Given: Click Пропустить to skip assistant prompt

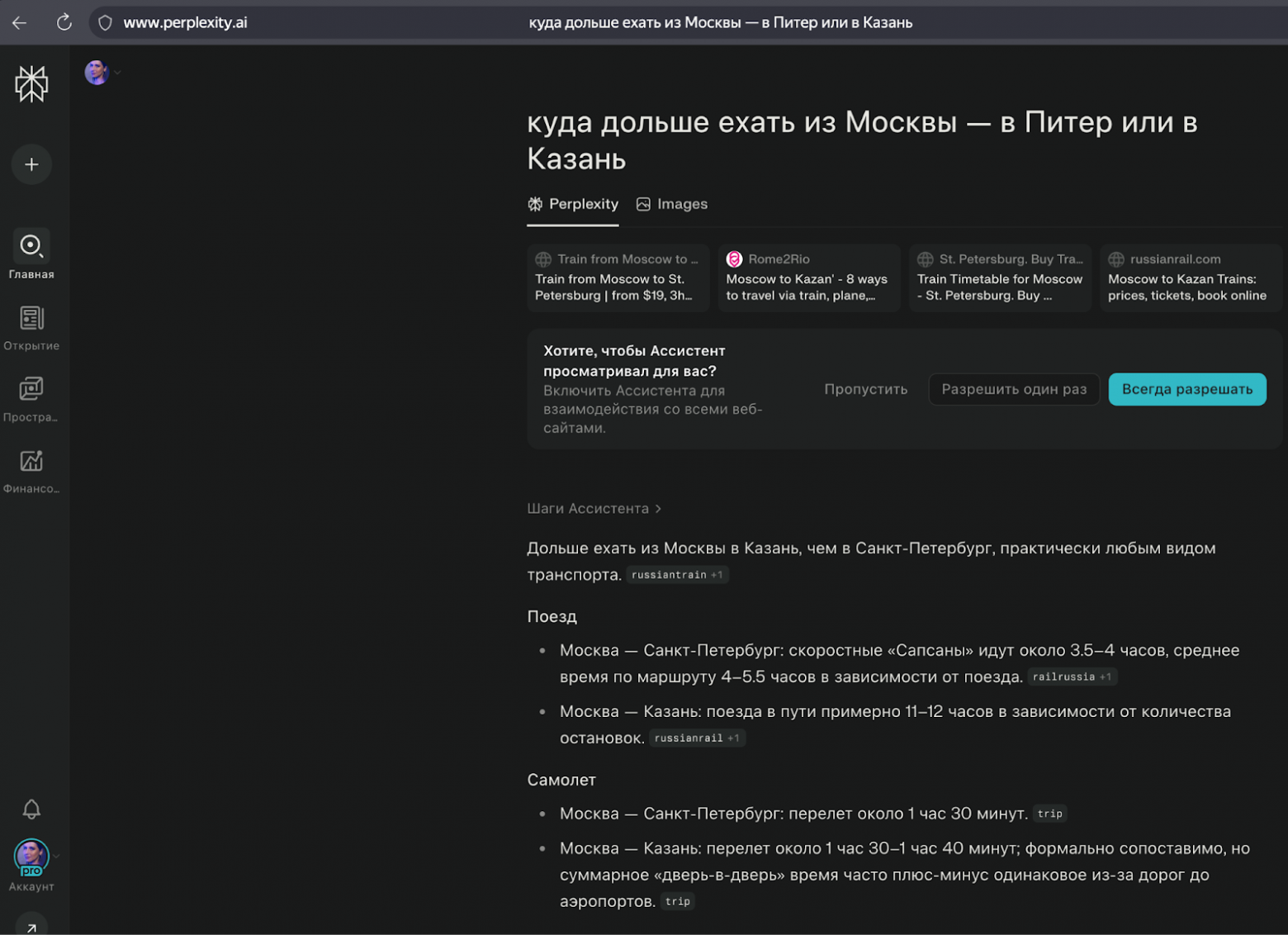Looking at the screenshot, I should pyautogui.click(x=865, y=389).
